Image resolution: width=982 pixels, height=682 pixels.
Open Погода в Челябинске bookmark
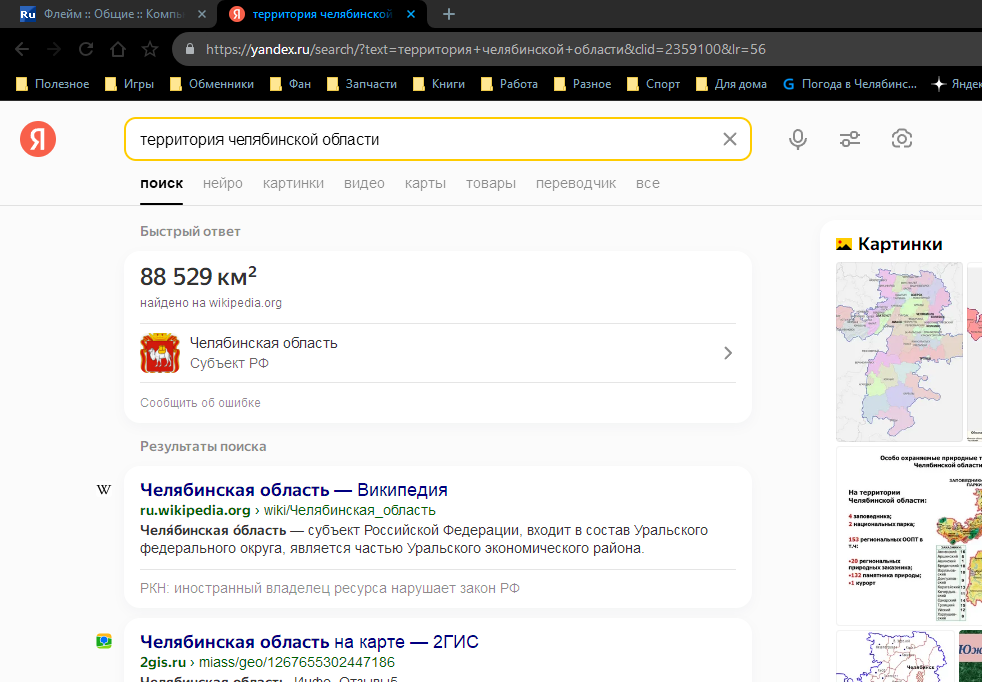pos(850,84)
